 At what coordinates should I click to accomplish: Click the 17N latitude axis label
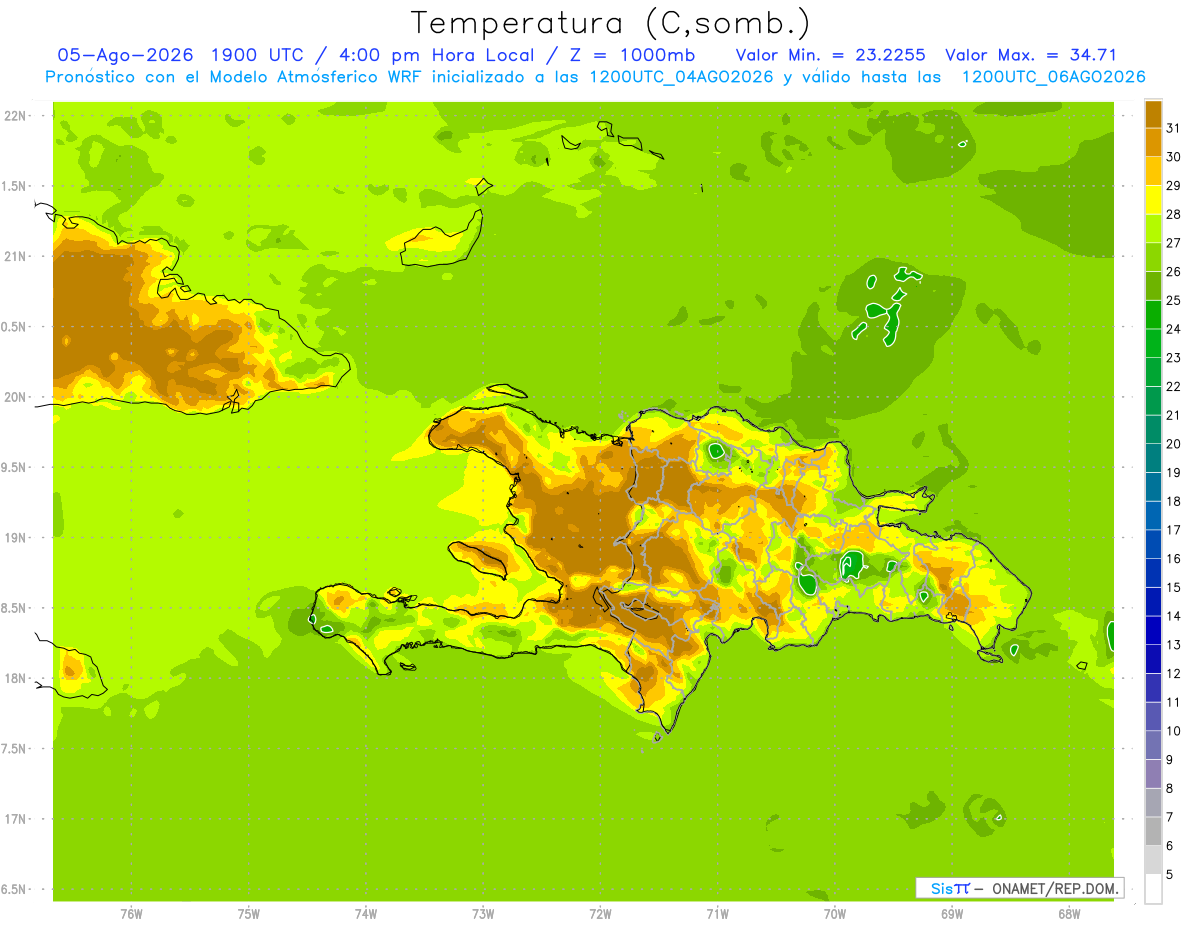15,819
